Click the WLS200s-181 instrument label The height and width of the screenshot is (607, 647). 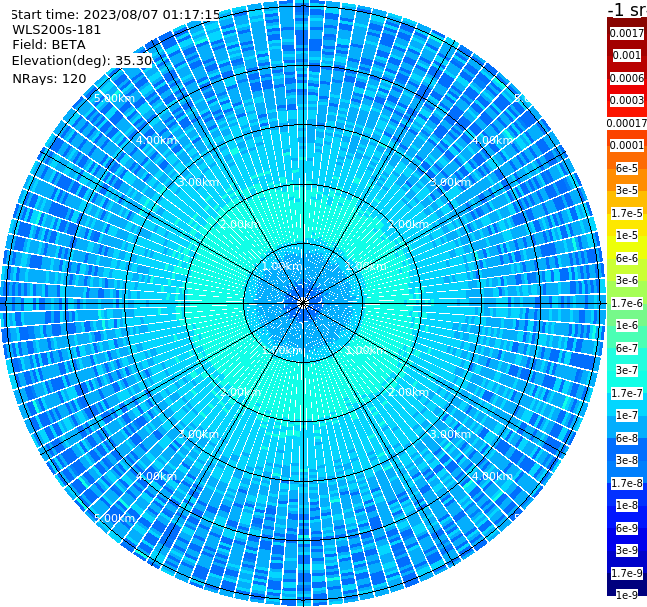click(57, 30)
